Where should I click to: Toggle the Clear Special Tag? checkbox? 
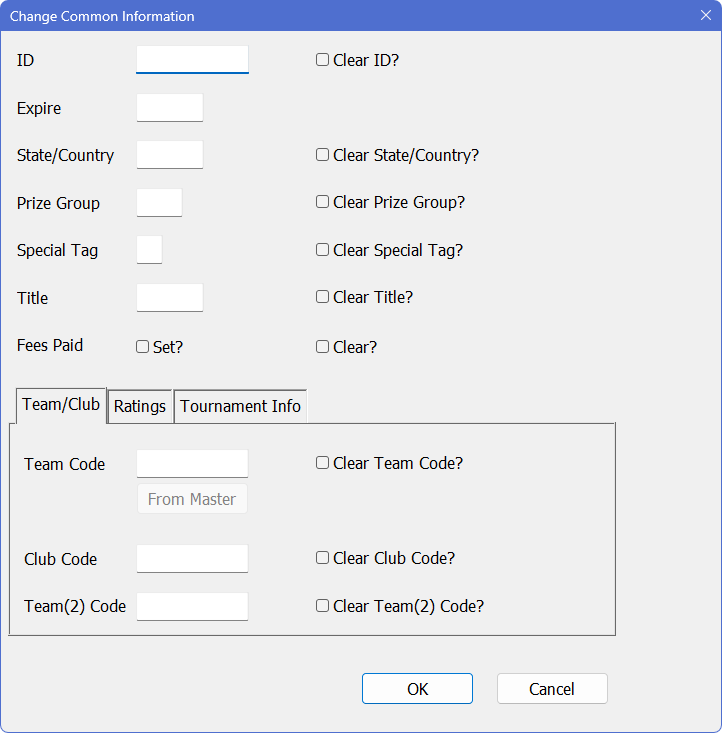click(323, 250)
